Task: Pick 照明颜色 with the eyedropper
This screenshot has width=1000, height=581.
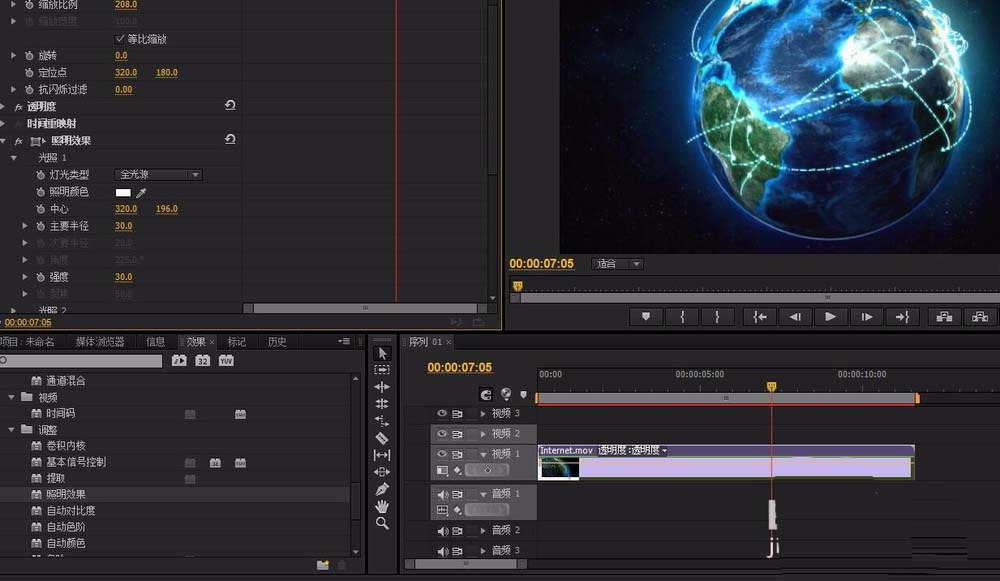Action: click(141, 192)
